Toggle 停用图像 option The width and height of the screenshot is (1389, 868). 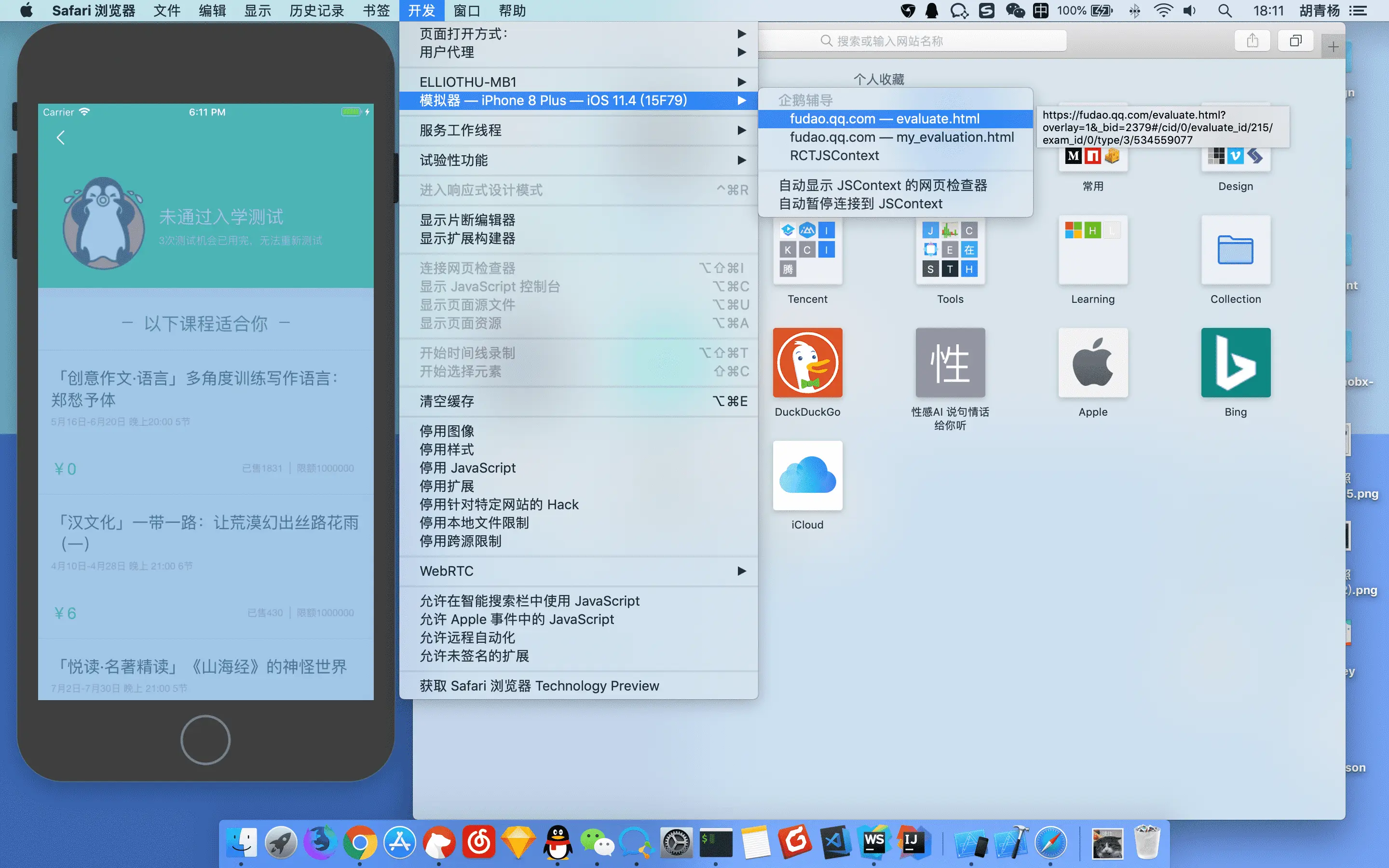point(447,431)
